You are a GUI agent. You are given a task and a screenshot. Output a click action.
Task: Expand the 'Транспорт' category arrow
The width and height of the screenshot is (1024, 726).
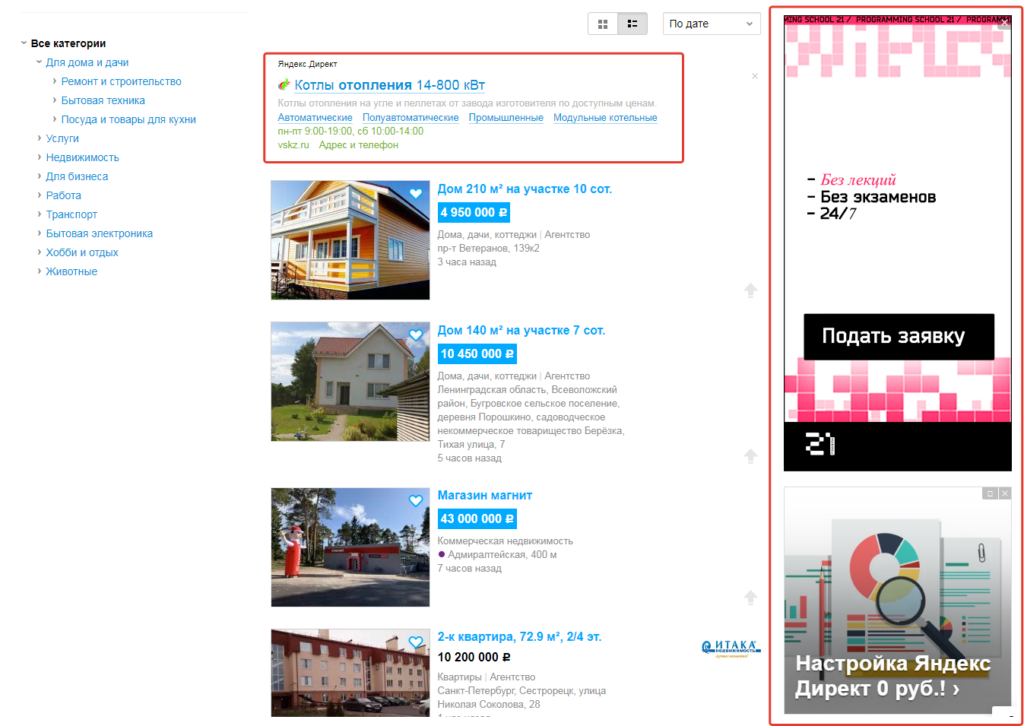[40, 213]
